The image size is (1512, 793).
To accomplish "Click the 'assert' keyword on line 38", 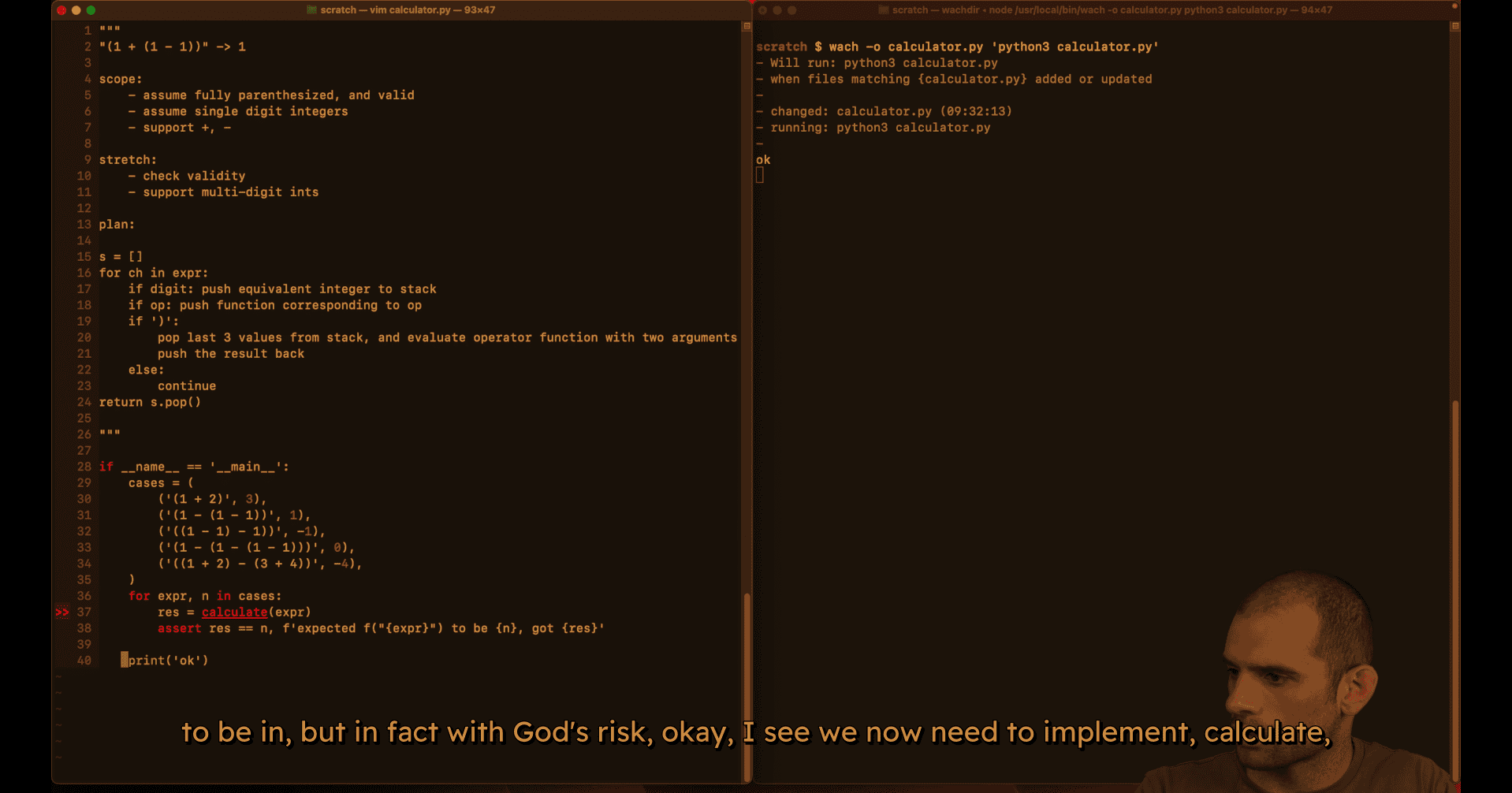I will [x=179, y=628].
